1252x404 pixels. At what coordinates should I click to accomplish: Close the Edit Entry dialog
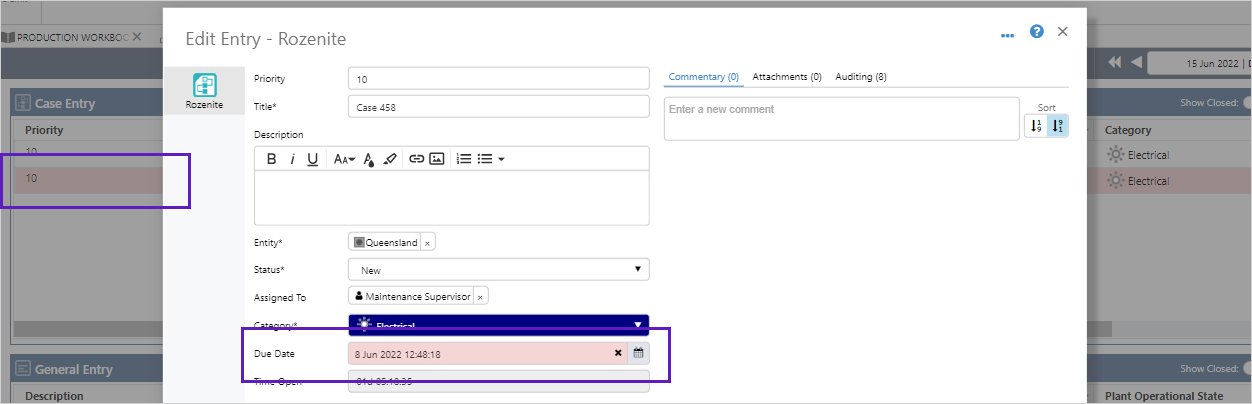tap(1063, 32)
